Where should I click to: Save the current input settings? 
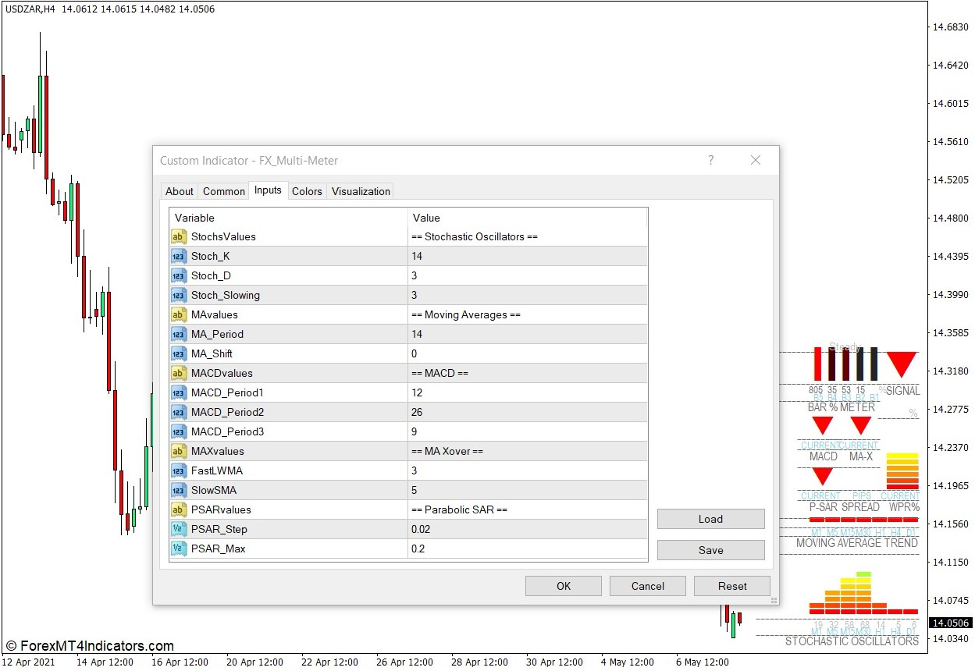point(710,550)
